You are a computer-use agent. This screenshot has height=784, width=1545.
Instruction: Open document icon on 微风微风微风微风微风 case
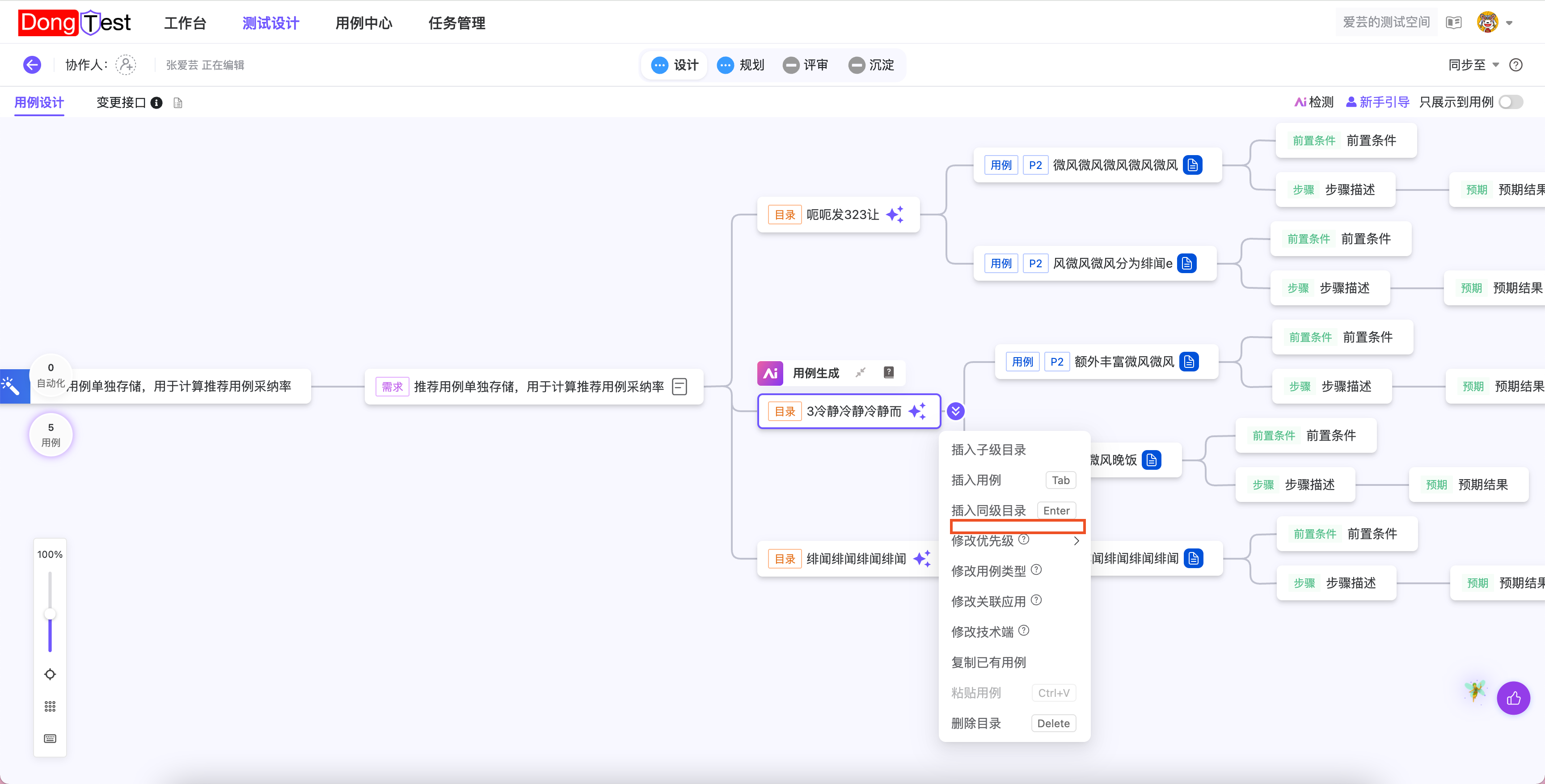pyautogui.click(x=1192, y=165)
